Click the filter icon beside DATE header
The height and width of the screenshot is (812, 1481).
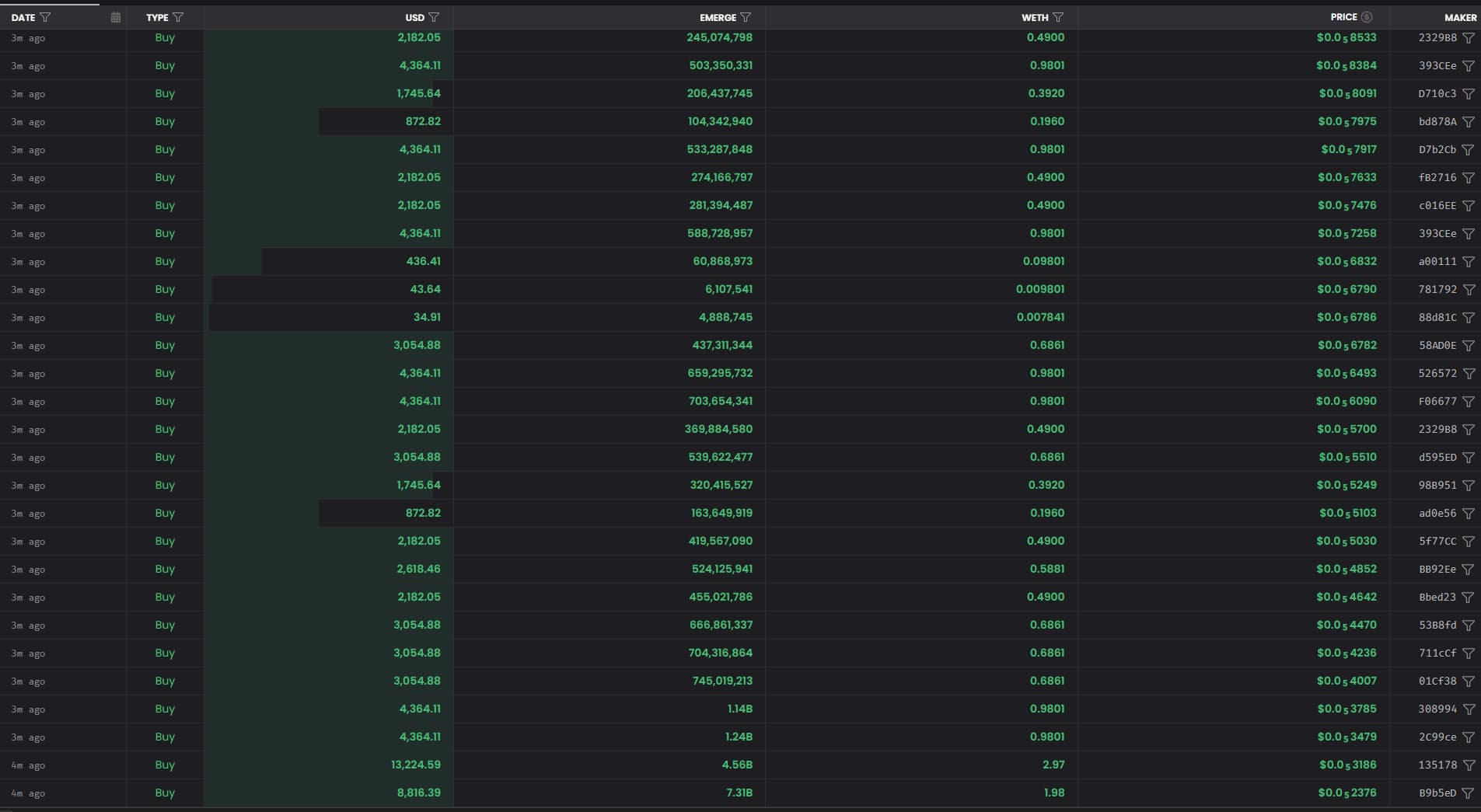click(45, 17)
